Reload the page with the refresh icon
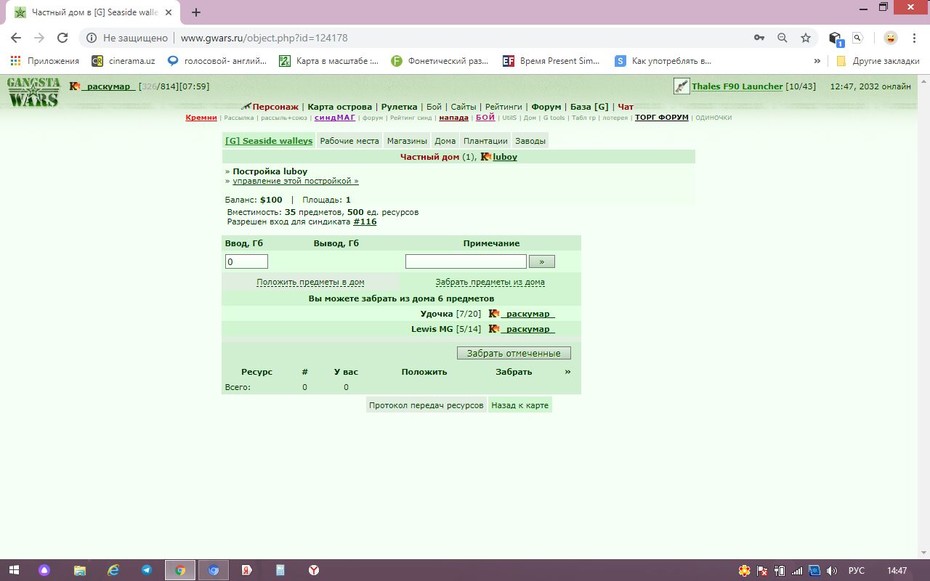 (x=62, y=38)
